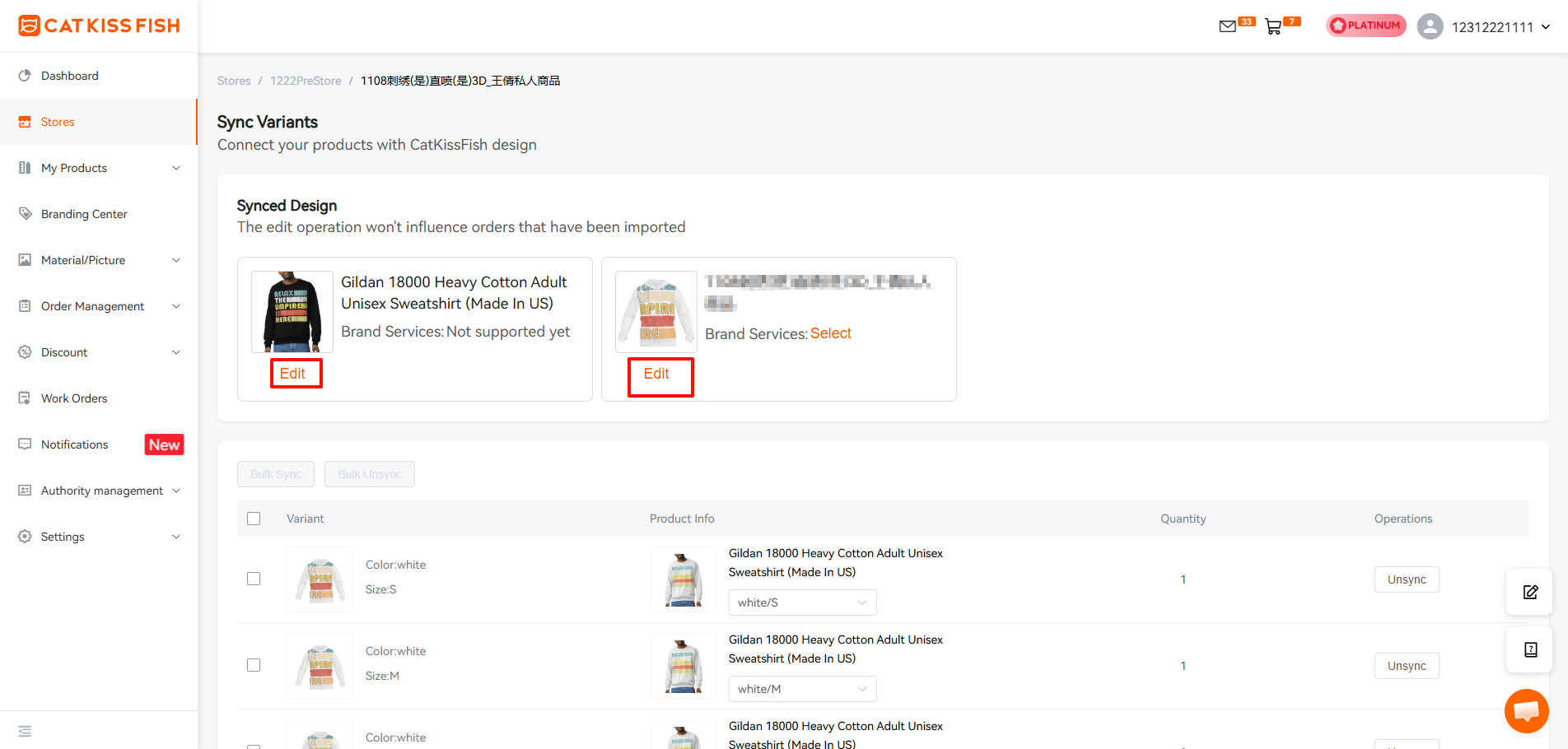
Task: Click the Stores shop icon
Action: (x=25, y=122)
